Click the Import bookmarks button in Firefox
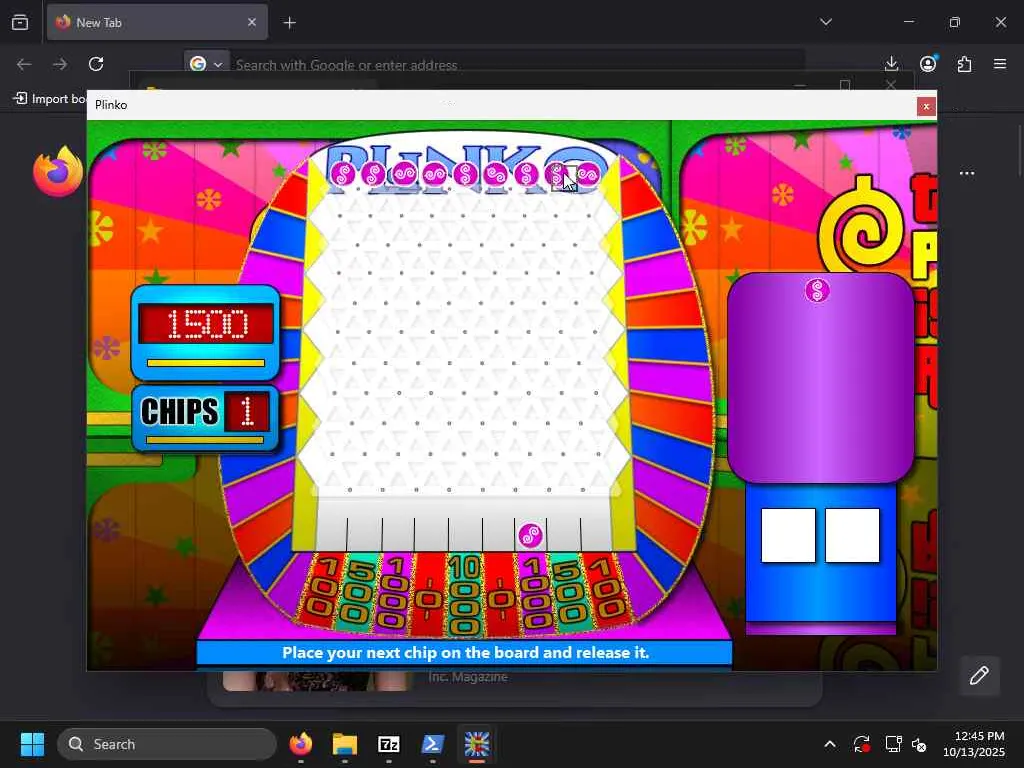This screenshot has width=1024, height=768. pyautogui.click(x=50, y=99)
